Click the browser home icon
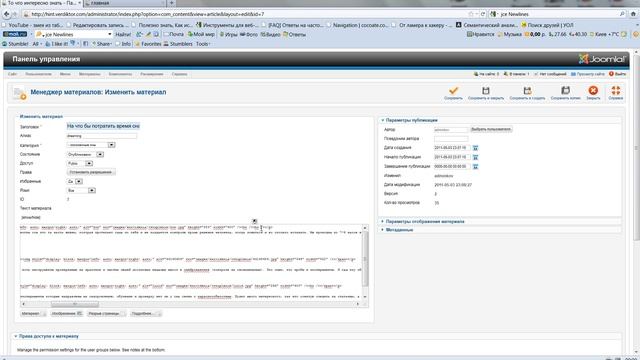Image resolution: width=640 pixels, height=360 pixels. (633, 14)
